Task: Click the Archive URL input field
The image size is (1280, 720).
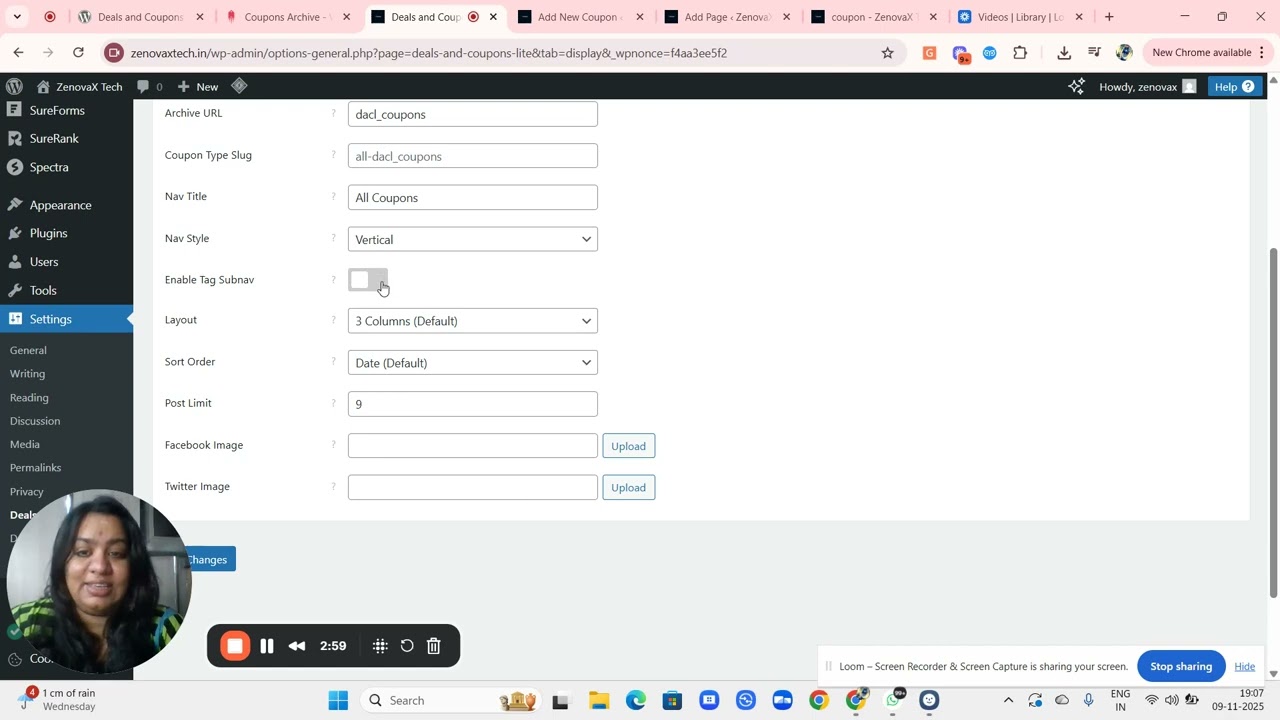Action: [473, 114]
